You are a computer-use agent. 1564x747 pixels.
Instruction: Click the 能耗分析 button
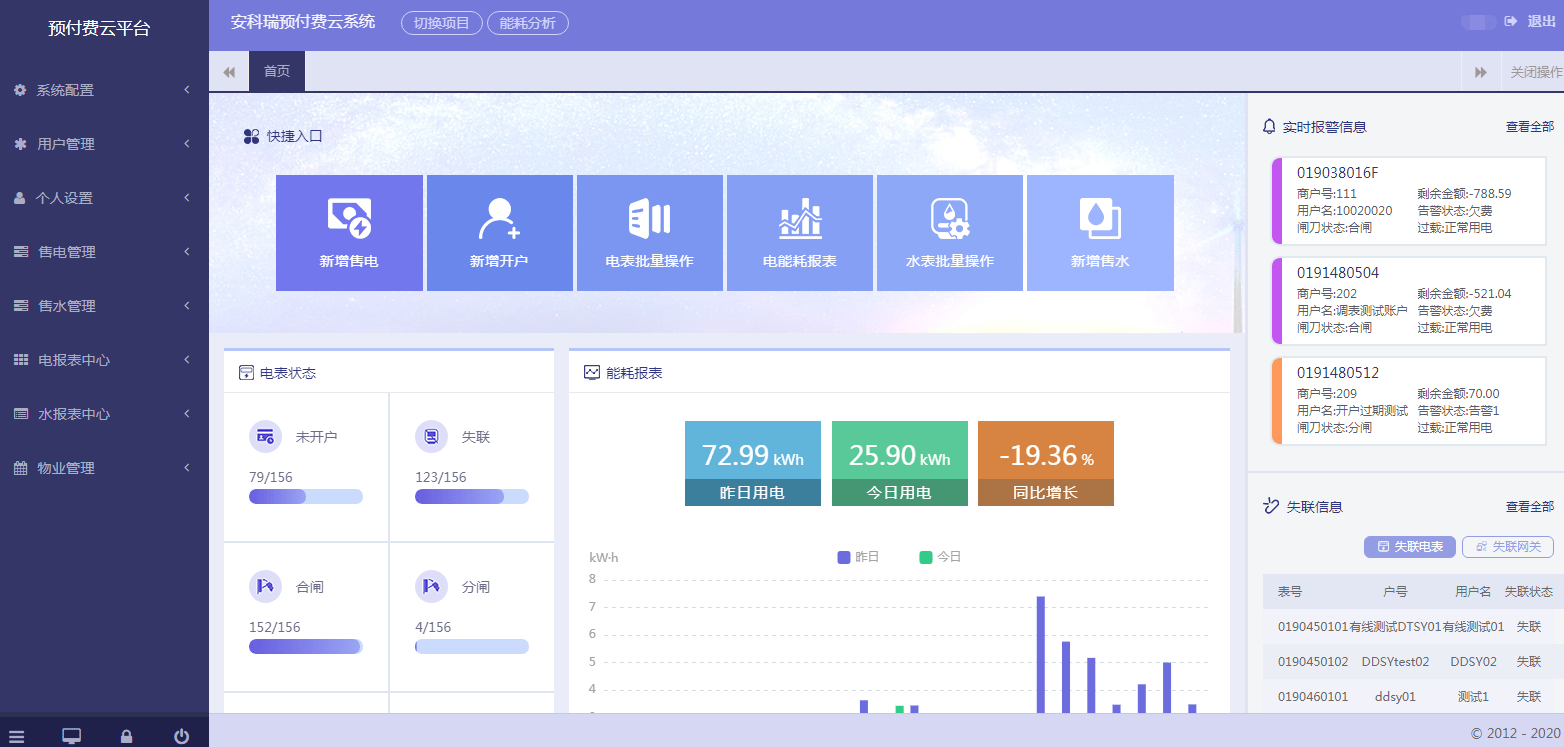pyautogui.click(x=528, y=23)
